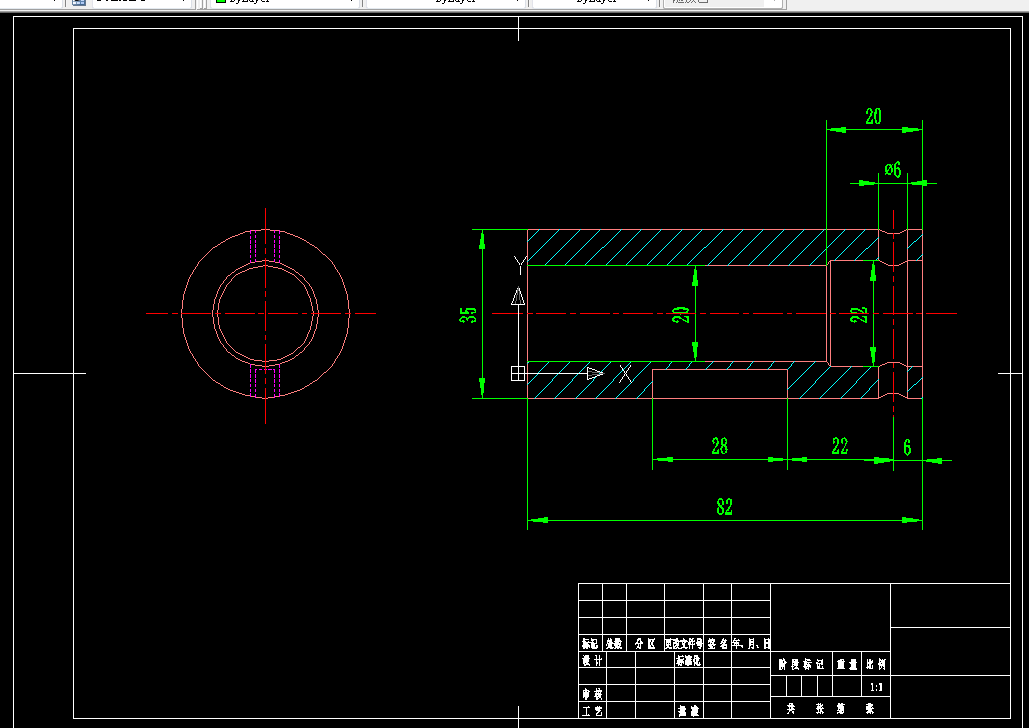This screenshot has width=1029, height=728.
Task: Click the UCS icon Y axis label
Action: pyautogui.click(x=520, y=265)
